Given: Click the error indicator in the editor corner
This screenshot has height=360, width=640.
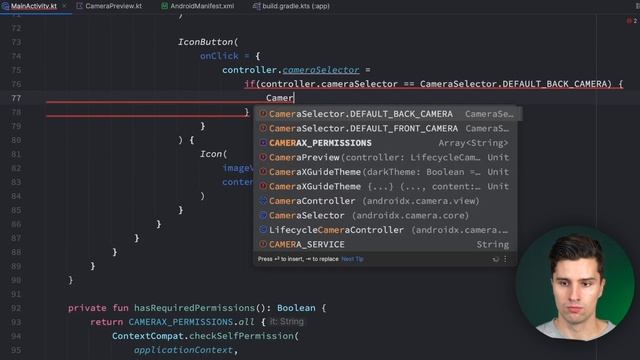Looking at the screenshot, I should tap(631, 20).
